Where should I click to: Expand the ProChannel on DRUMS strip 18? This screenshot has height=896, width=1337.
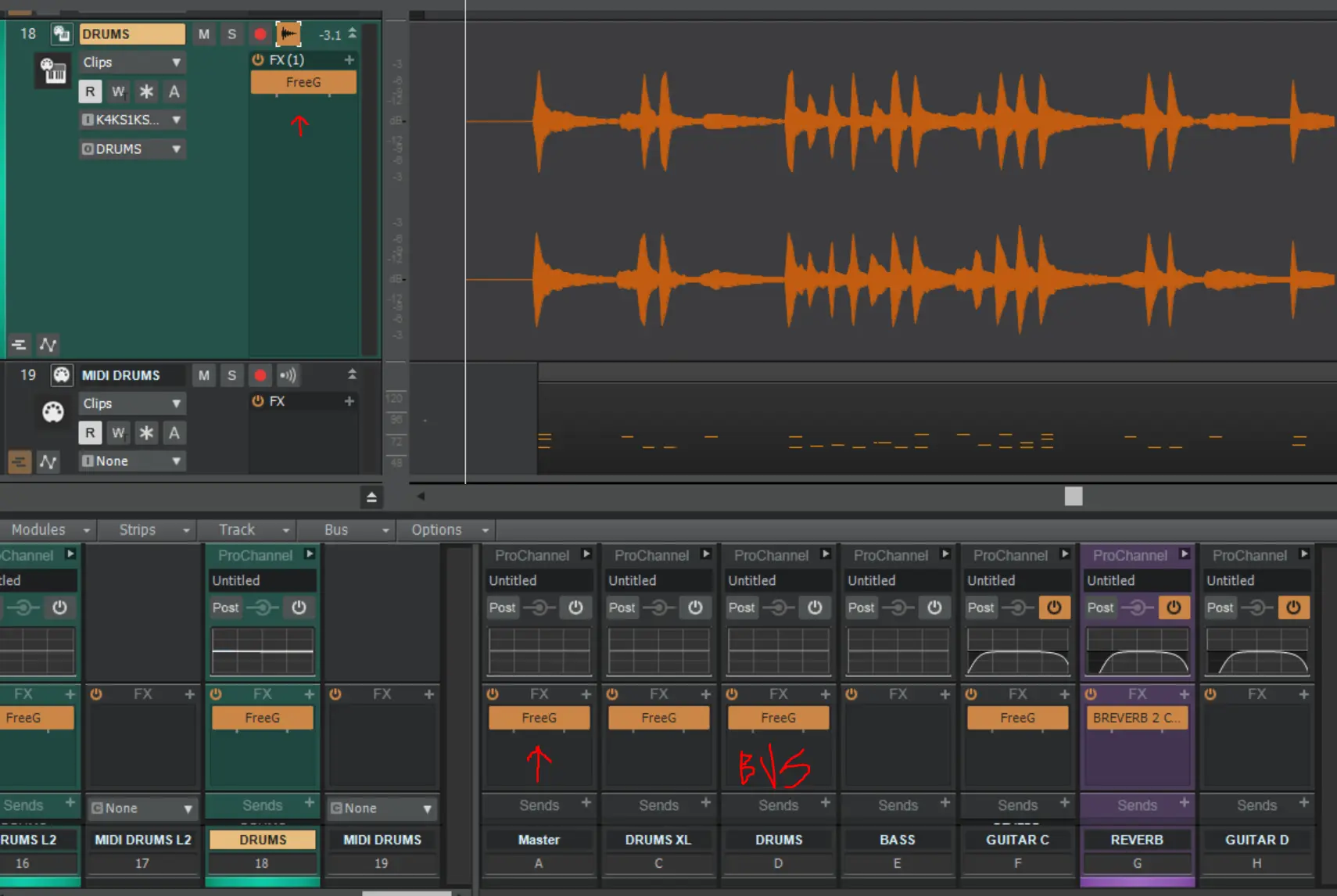[310, 554]
